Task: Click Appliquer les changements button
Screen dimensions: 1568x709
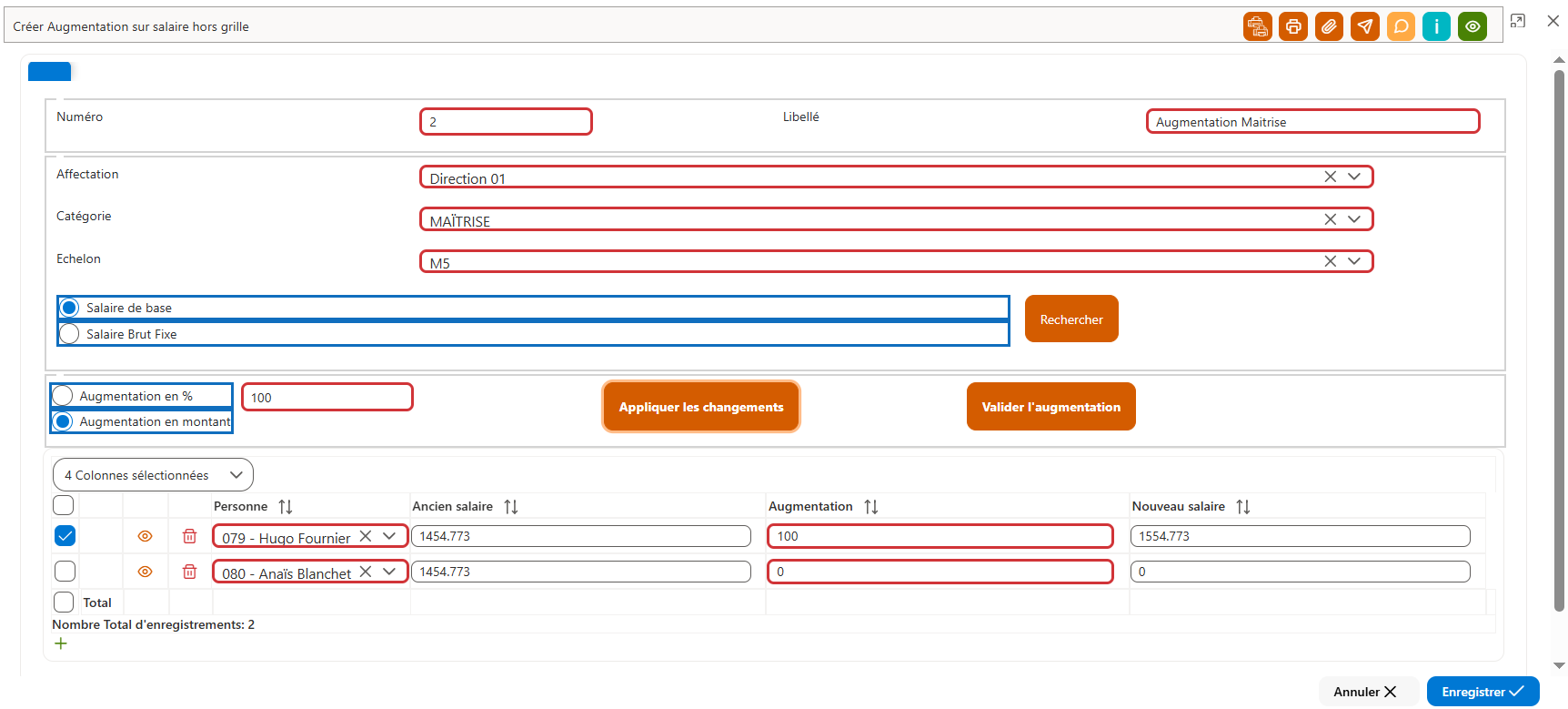Action: click(701, 407)
